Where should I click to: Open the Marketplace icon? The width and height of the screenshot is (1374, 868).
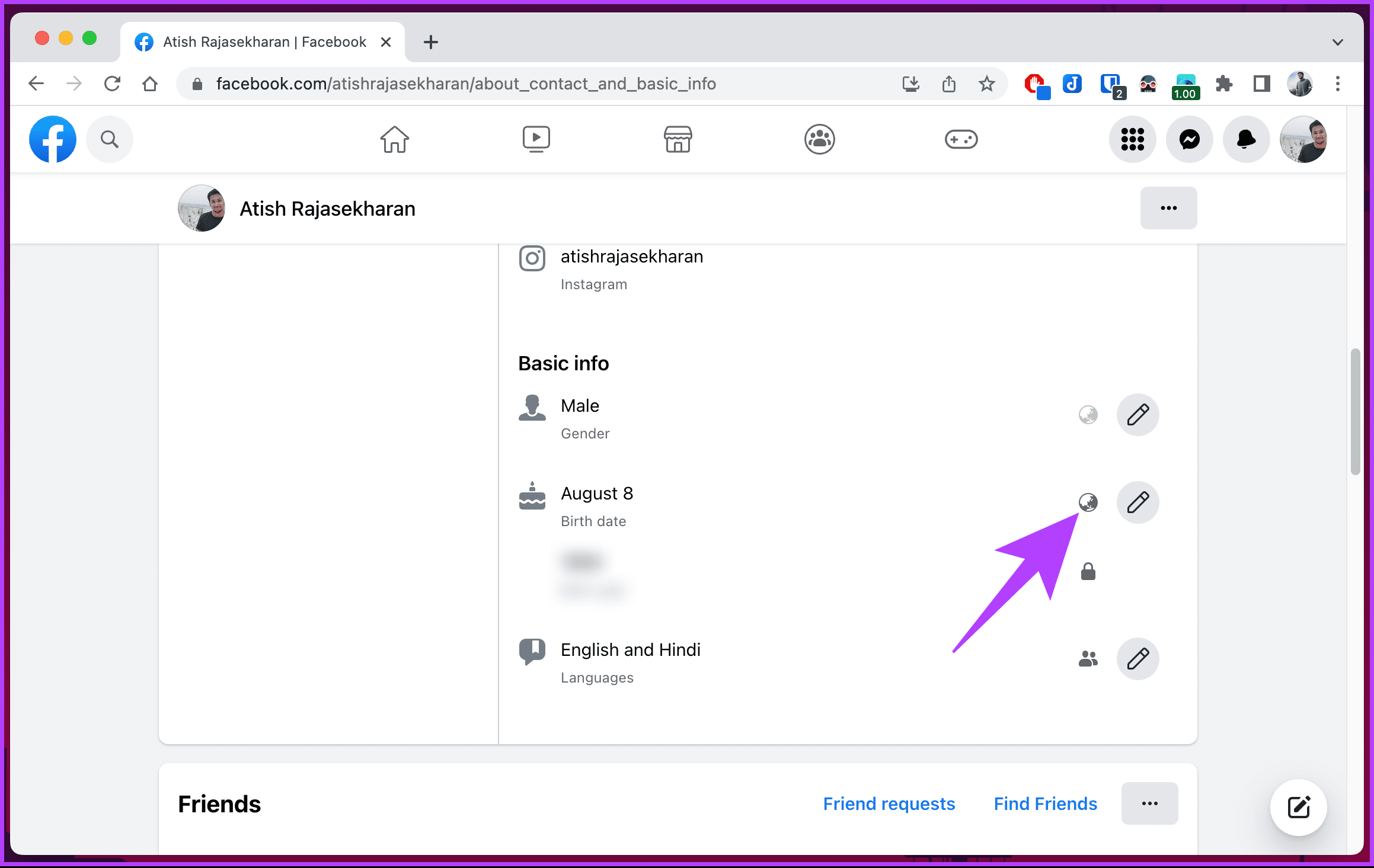point(678,139)
